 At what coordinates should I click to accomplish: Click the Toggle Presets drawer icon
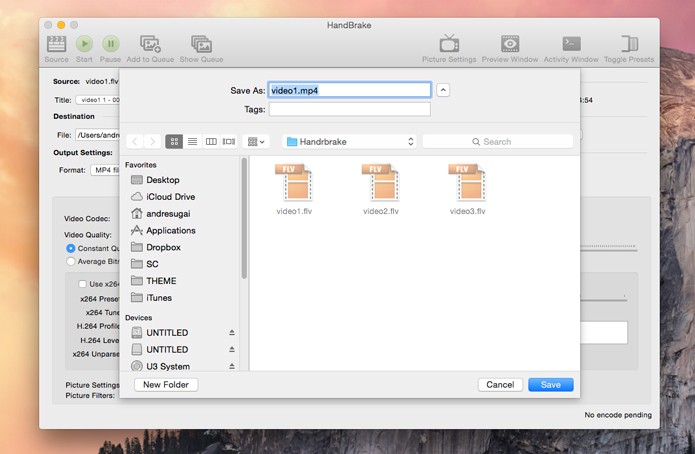click(x=629, y=44)
